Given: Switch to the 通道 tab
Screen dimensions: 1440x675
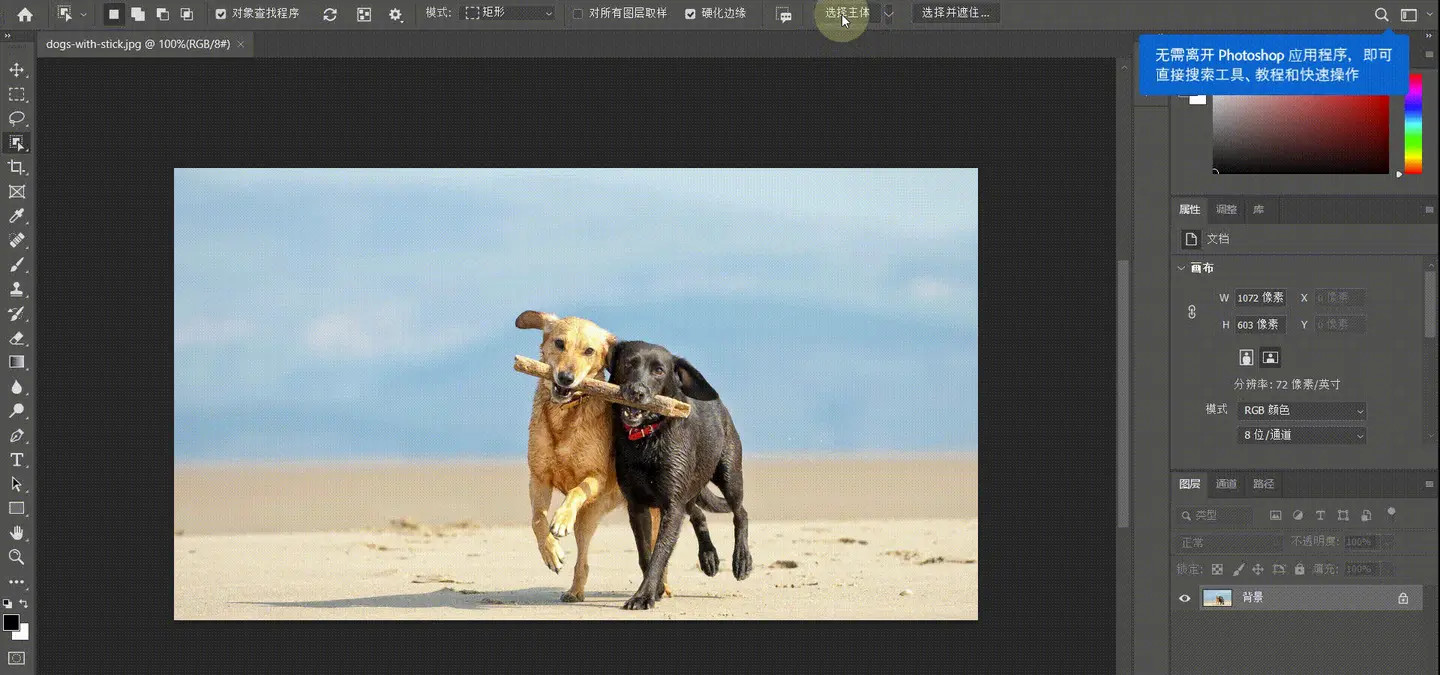Looking at the screenshot, I should pyautogui.click(x=1226, y=484).
